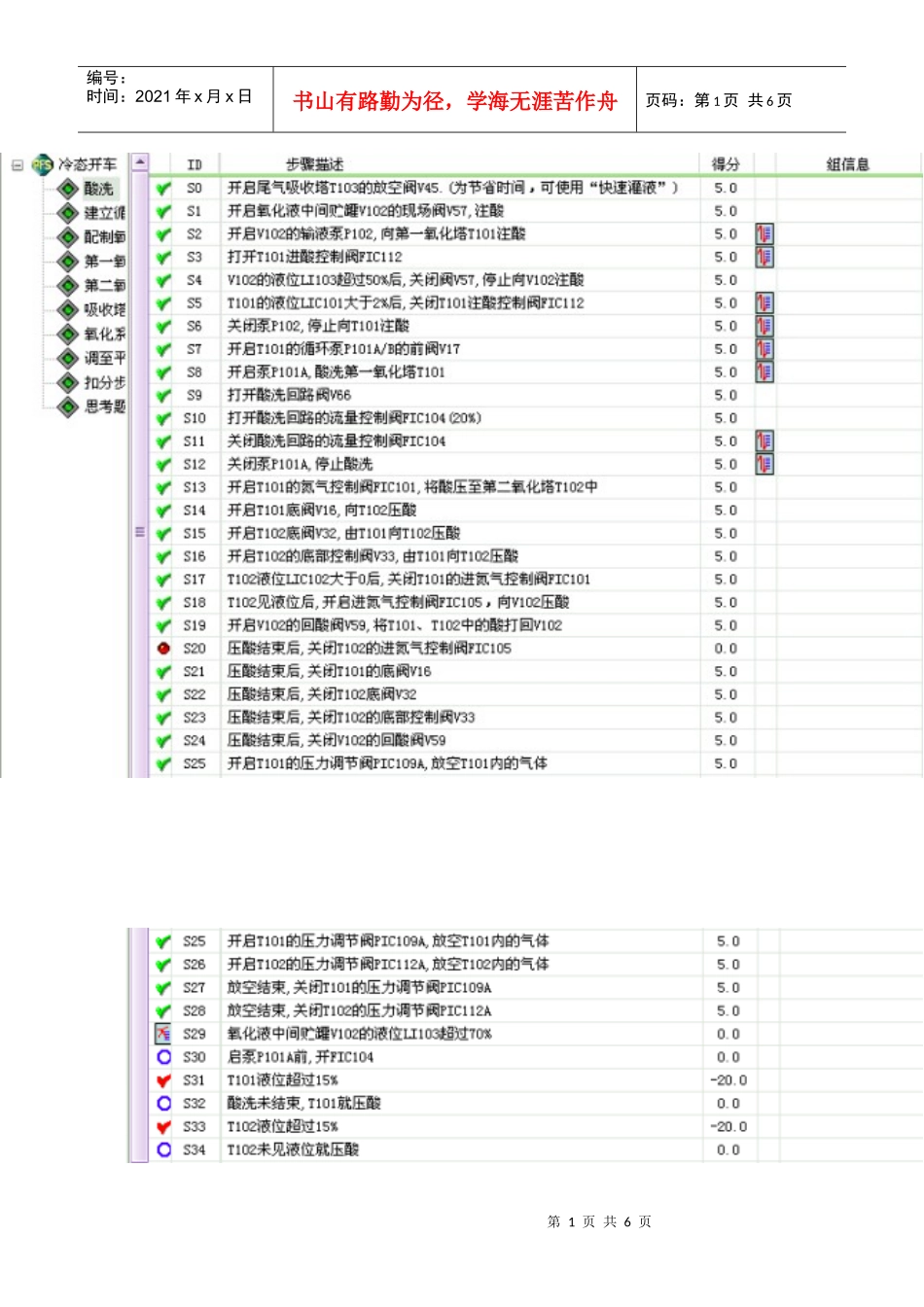Open the group info icon in row S11

[764, 442]
